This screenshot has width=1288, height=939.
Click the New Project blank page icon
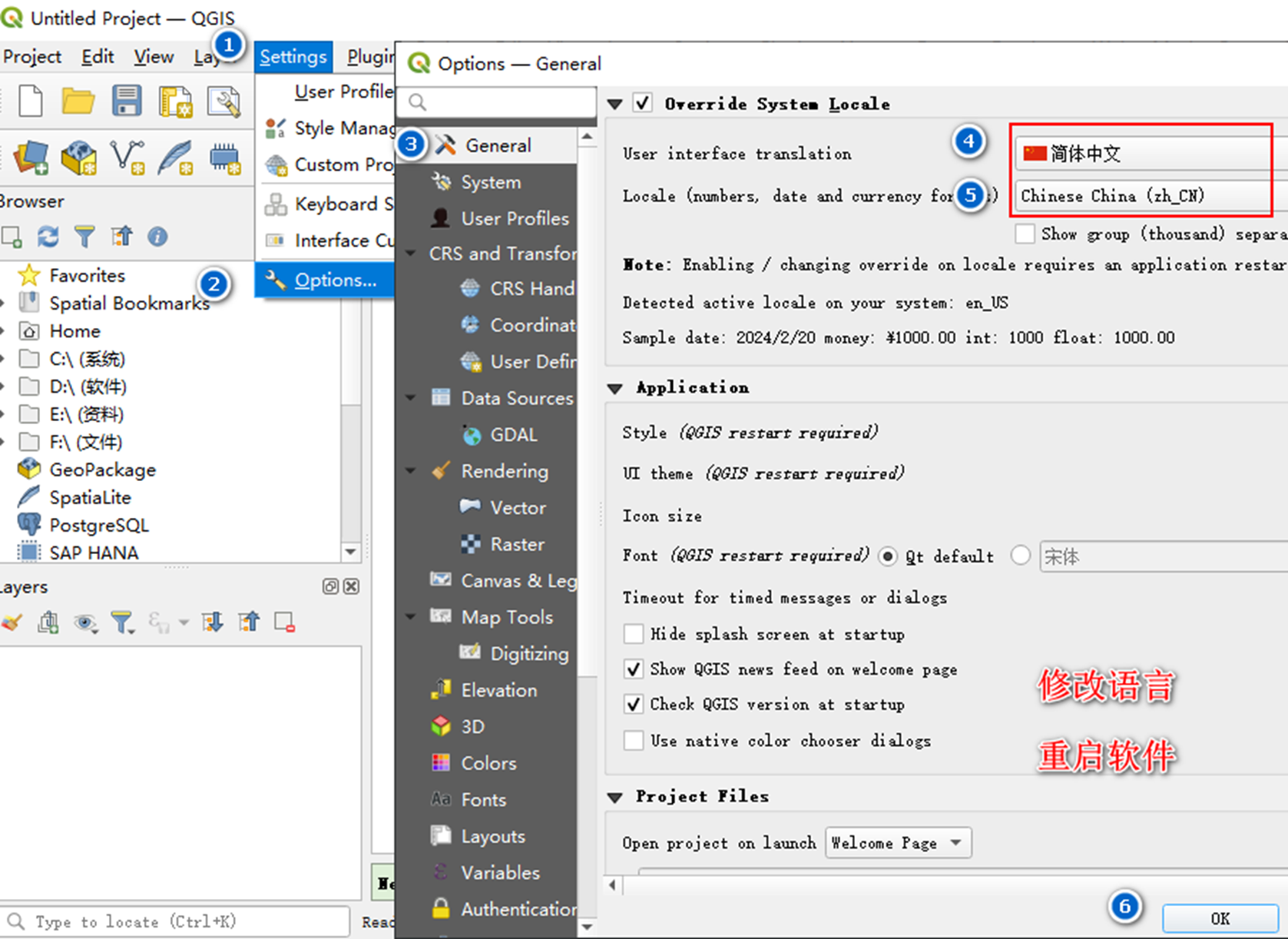30,101
